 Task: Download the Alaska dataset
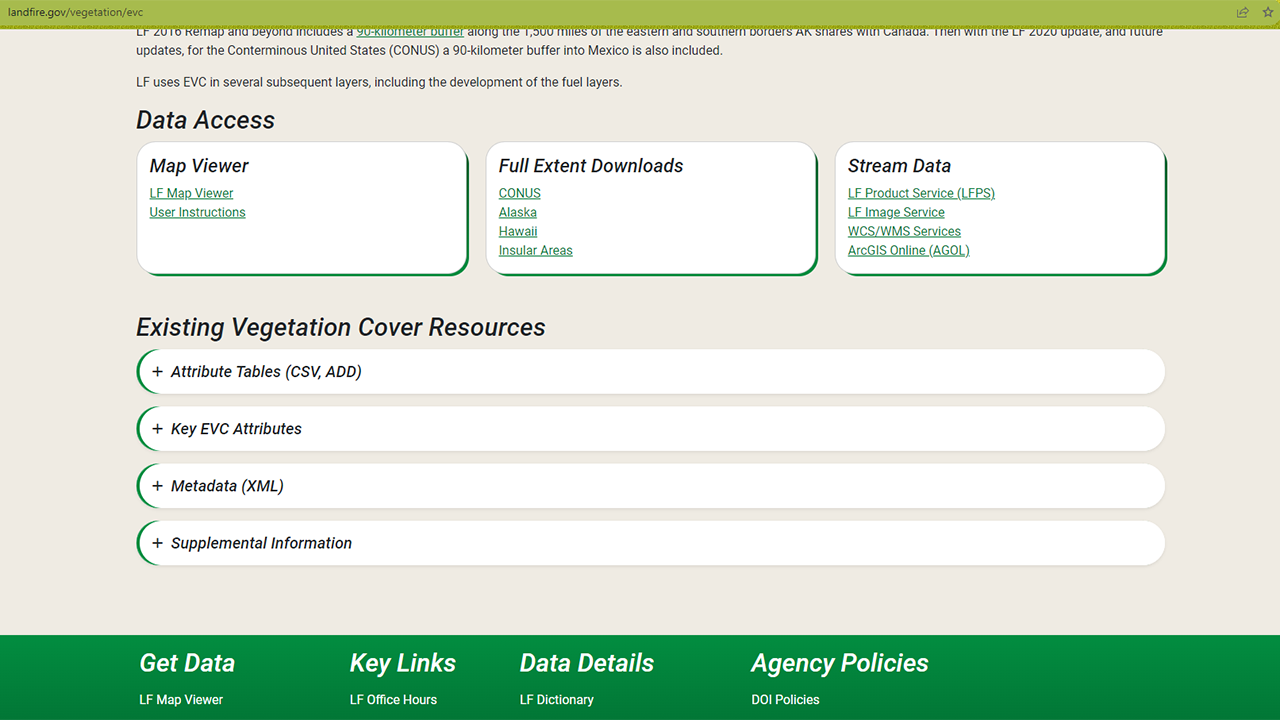tap(517, 212)
